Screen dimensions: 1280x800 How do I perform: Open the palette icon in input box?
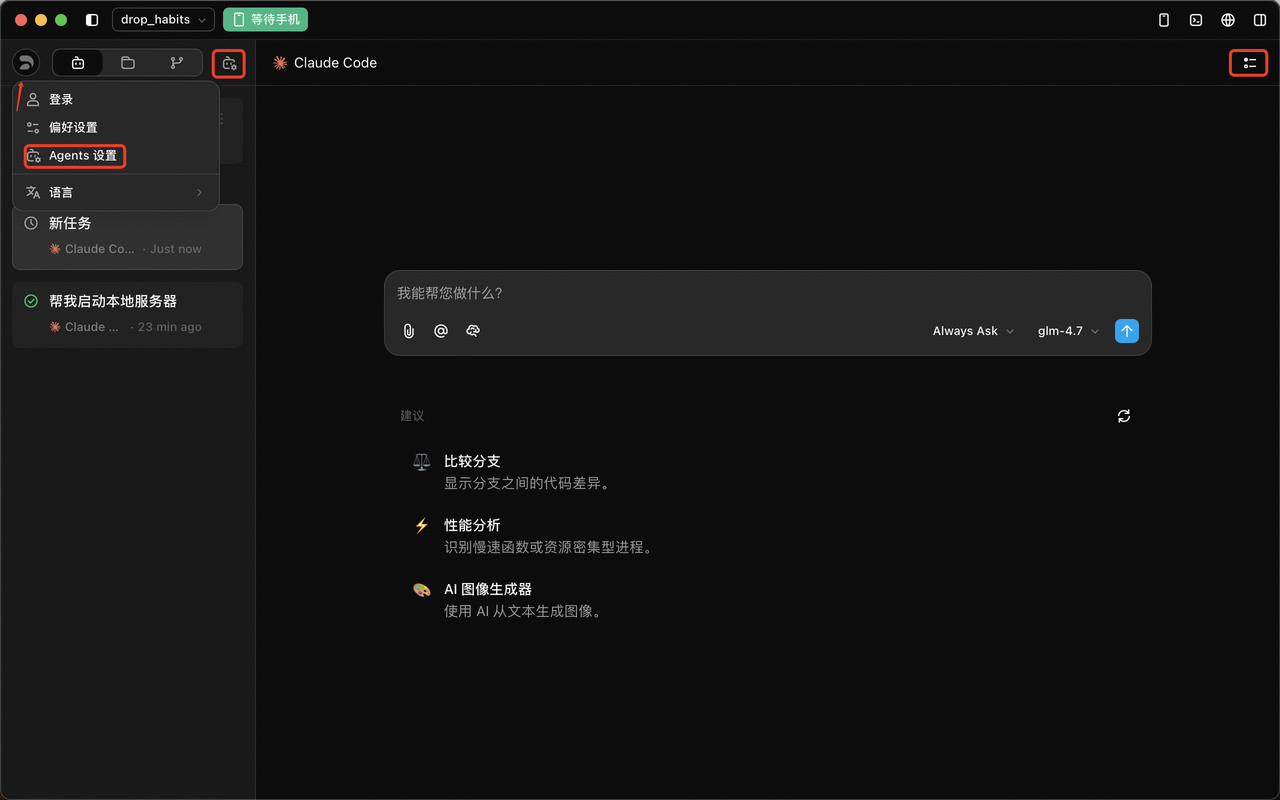click(x=473, y=331)
